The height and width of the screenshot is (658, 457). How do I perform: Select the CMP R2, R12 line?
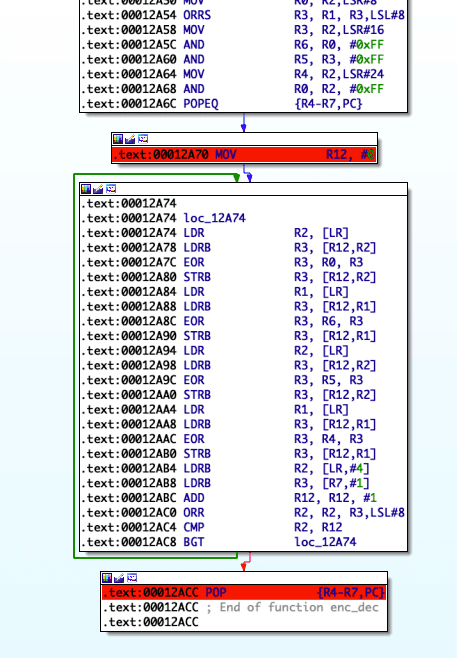tap(212, 527)
